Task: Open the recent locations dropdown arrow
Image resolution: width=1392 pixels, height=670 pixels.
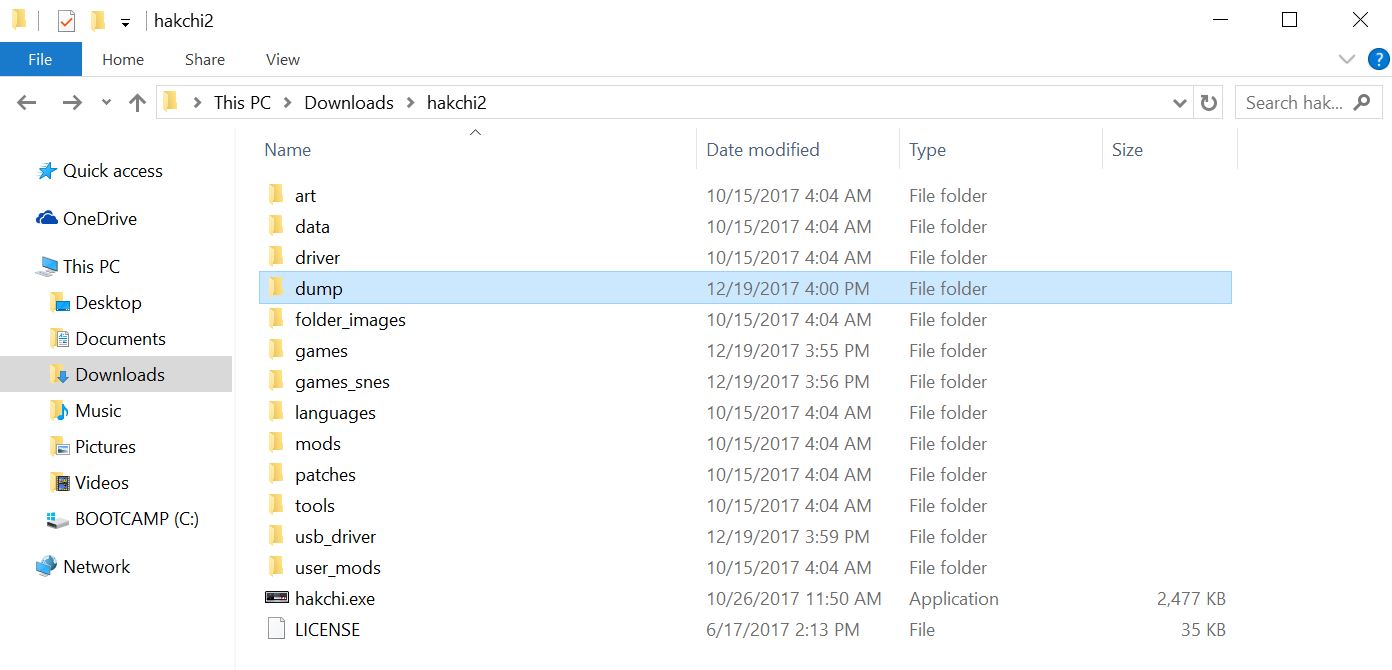Action: tap(106, 103)
